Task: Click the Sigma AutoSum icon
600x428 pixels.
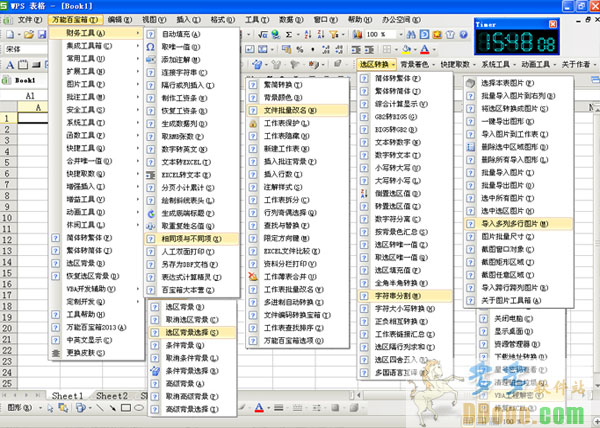Action: point(289,35)
